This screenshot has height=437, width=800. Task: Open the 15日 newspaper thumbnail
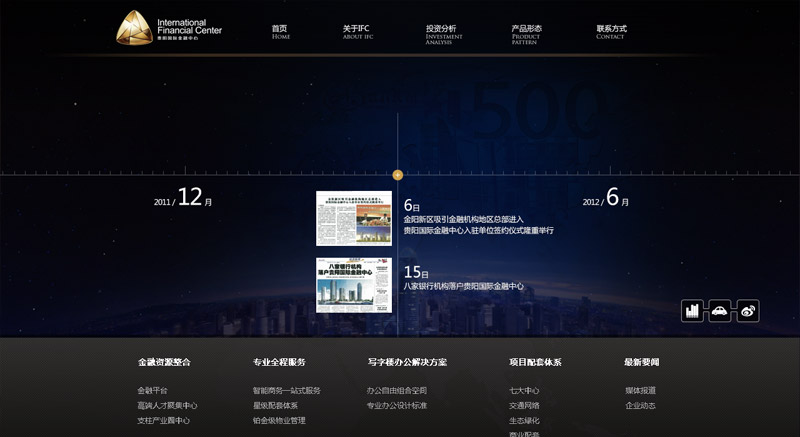(x=354, y=285)
